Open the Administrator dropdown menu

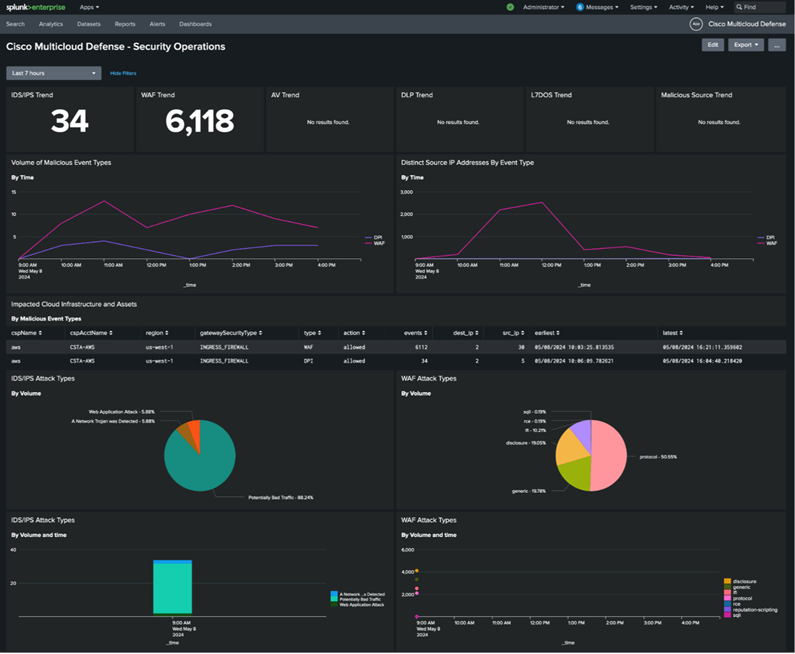point(544,7)
